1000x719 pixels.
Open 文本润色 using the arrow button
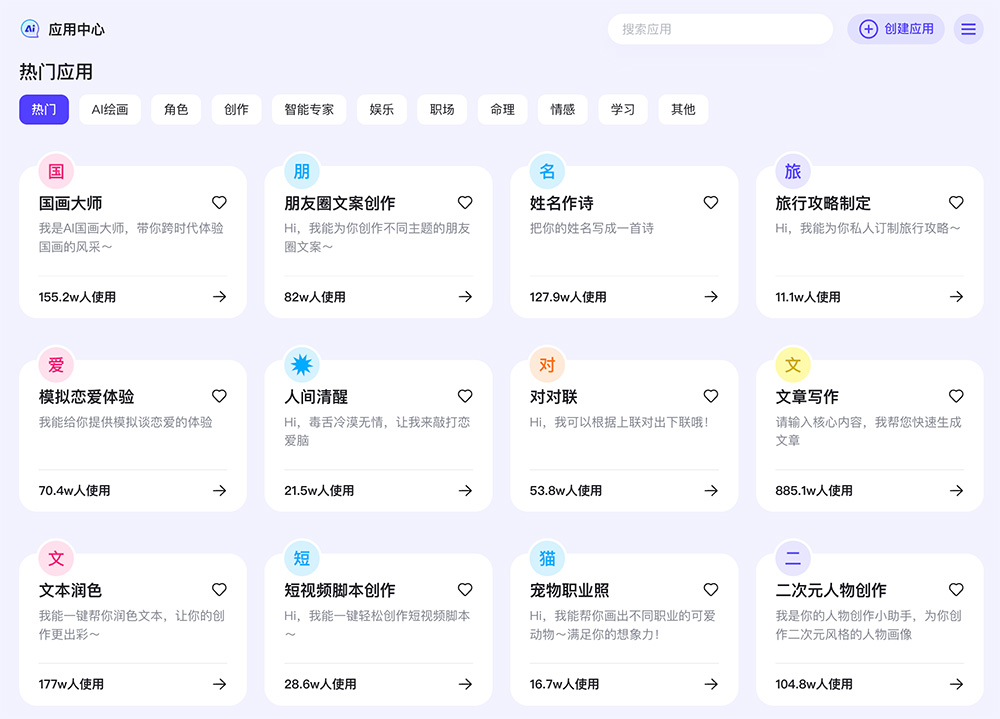click(x=219, y=684)
